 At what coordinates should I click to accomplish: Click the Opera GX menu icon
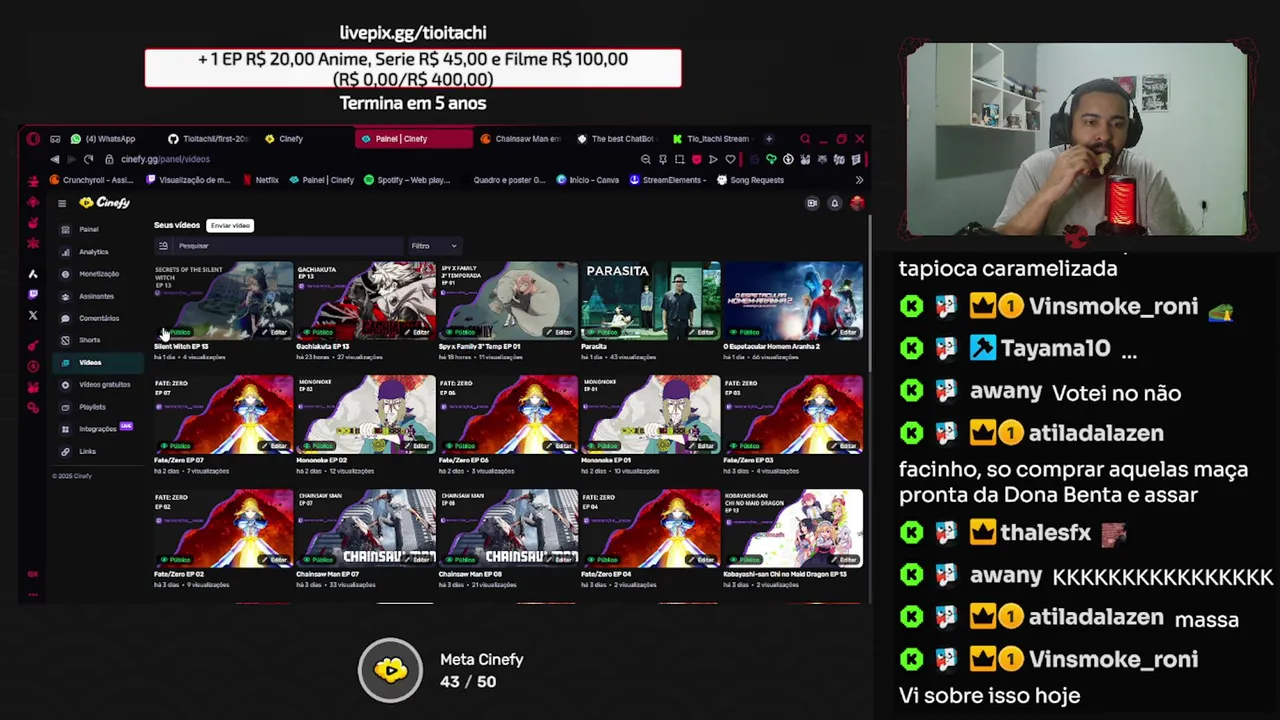coord(33,139)
